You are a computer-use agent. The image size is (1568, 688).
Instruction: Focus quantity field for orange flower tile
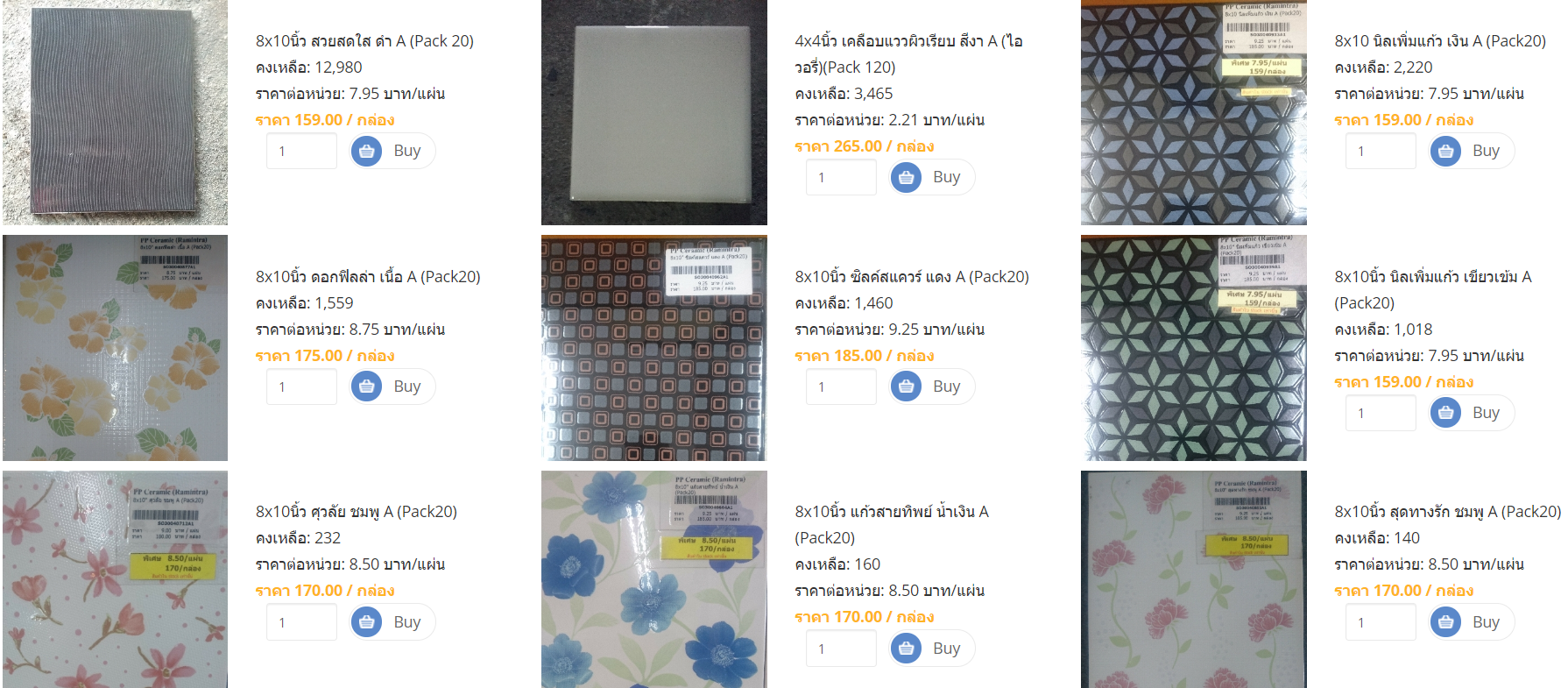[301, 387]
